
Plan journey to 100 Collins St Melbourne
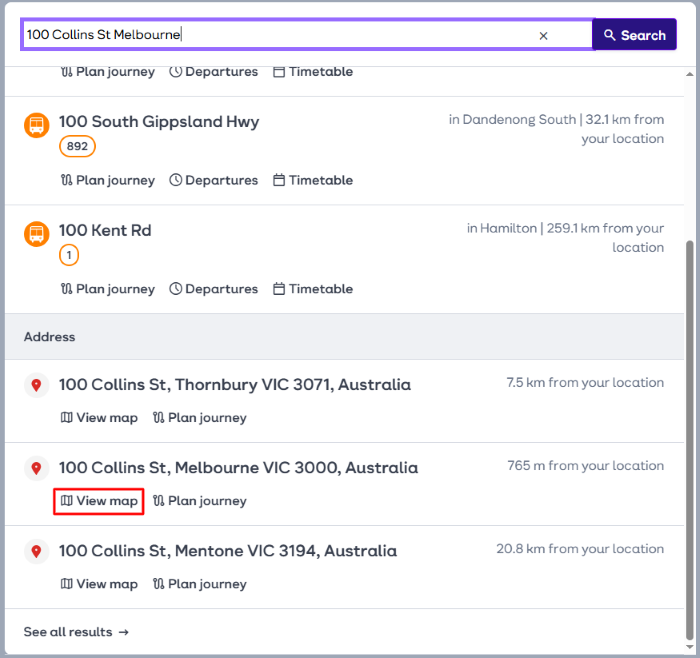[x=199, y=501]
